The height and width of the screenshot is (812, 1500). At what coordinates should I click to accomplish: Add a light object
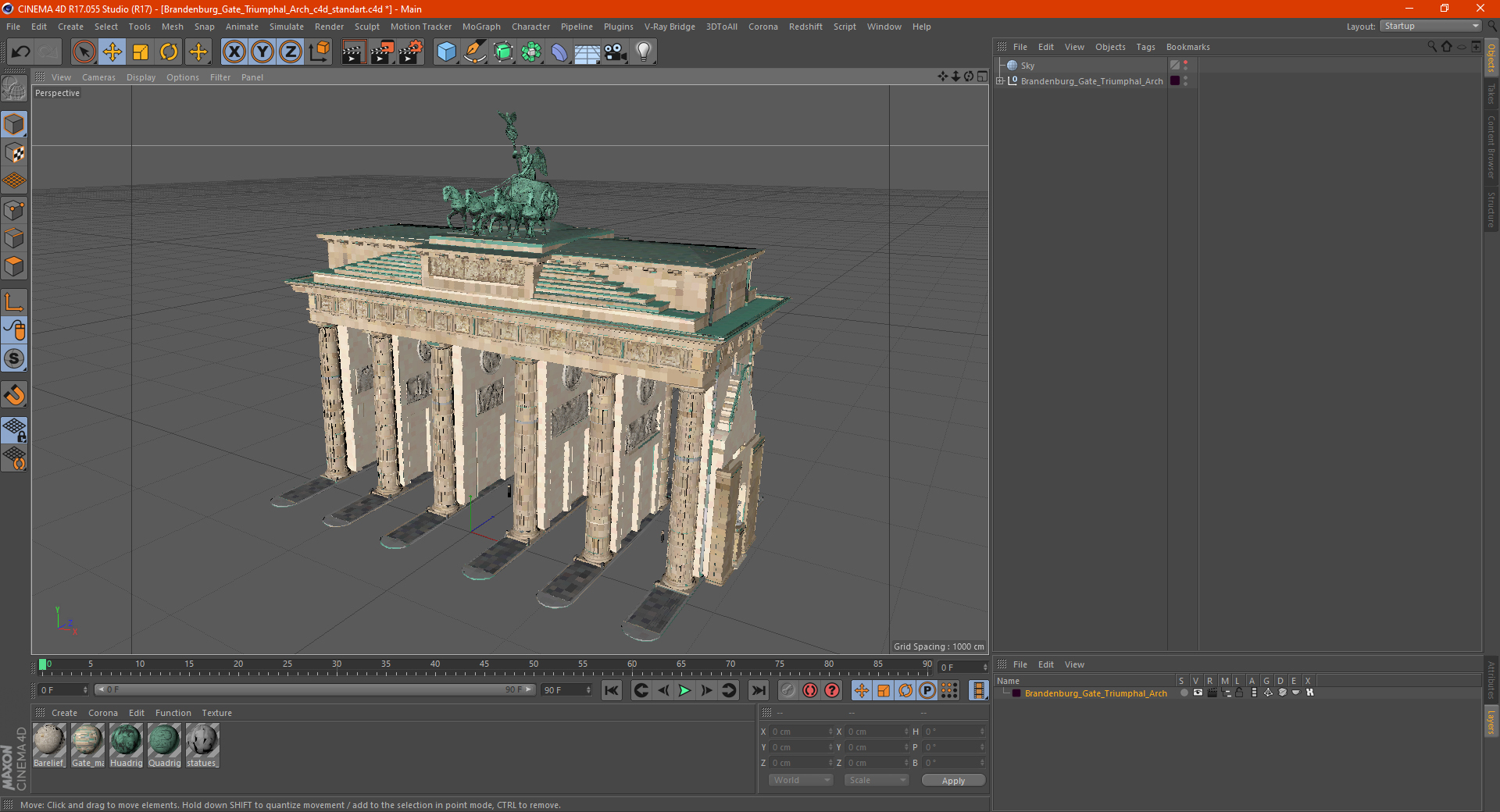644,52
